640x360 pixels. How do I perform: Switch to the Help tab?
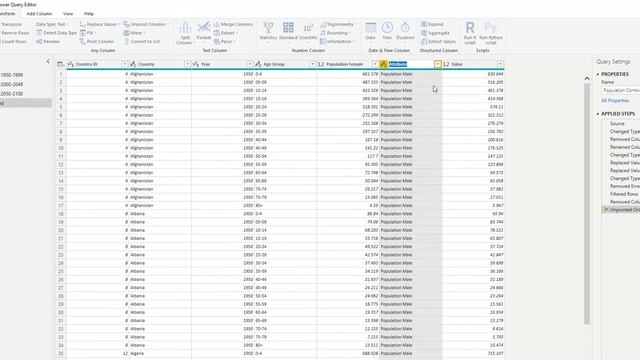click(89, 13)
